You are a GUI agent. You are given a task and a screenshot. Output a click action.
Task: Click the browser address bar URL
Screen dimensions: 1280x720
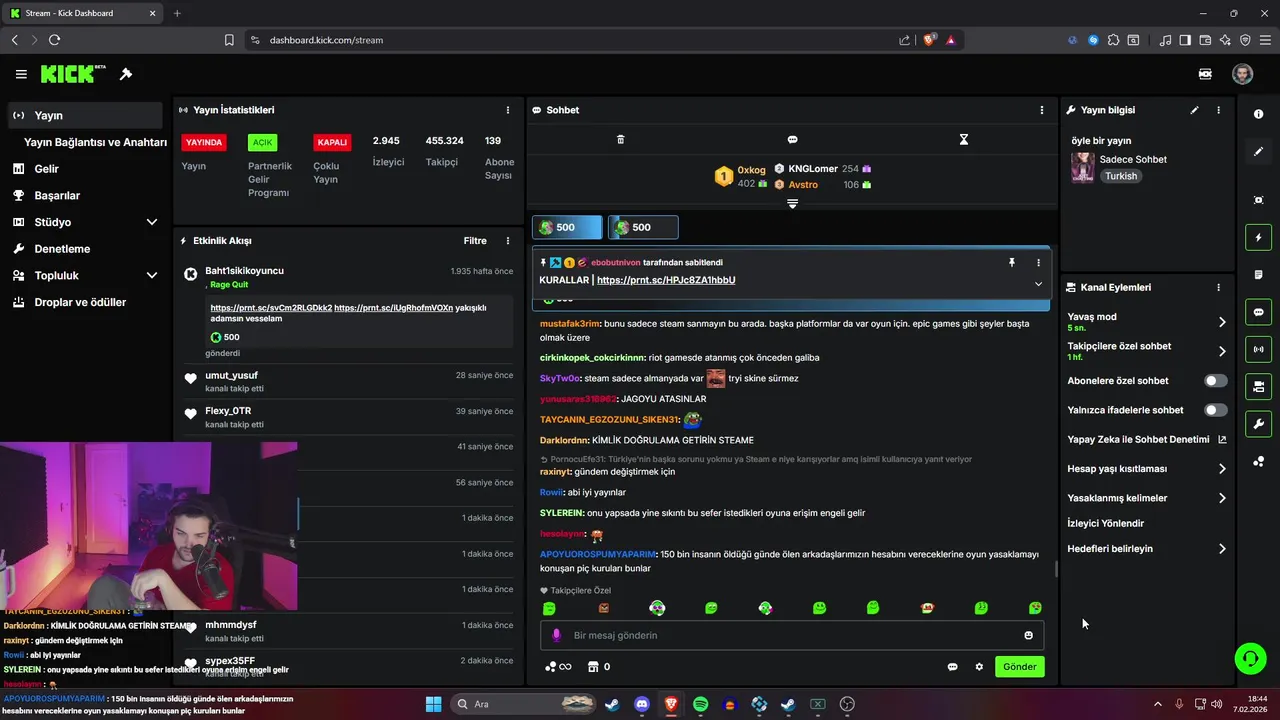coord(326,40)
